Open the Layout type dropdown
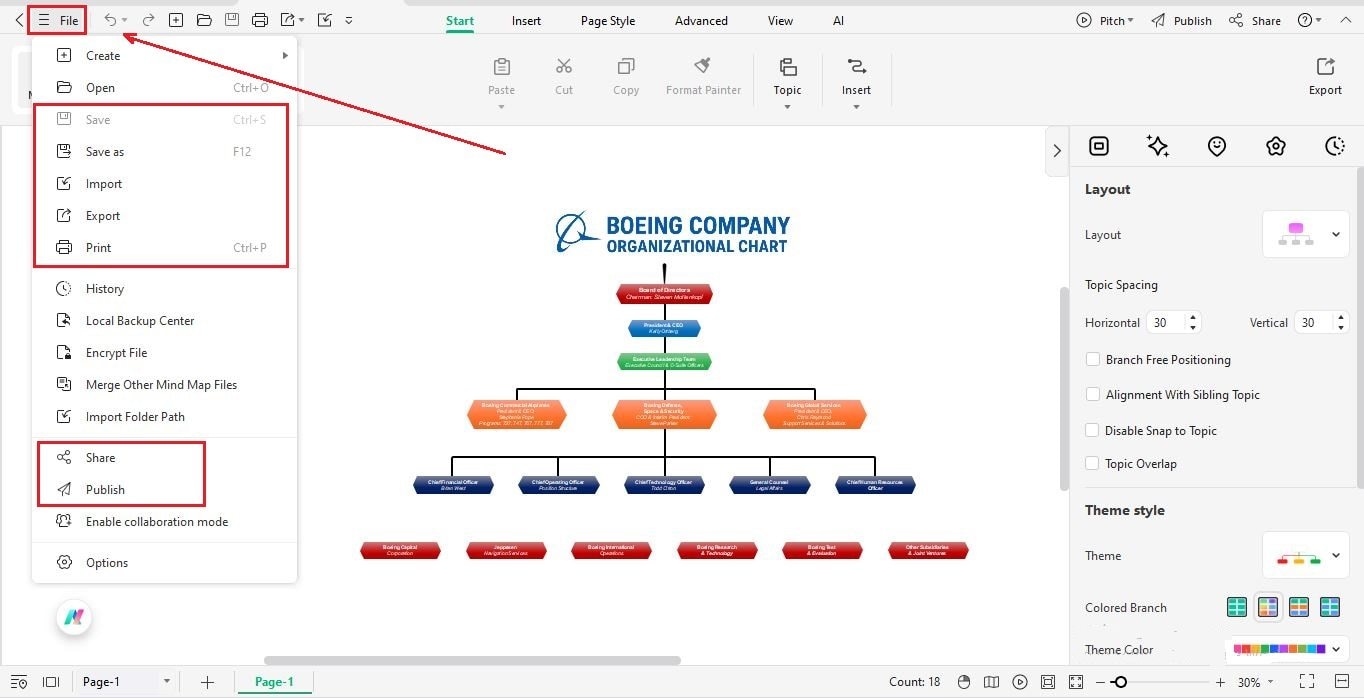 pos(1306,235)
